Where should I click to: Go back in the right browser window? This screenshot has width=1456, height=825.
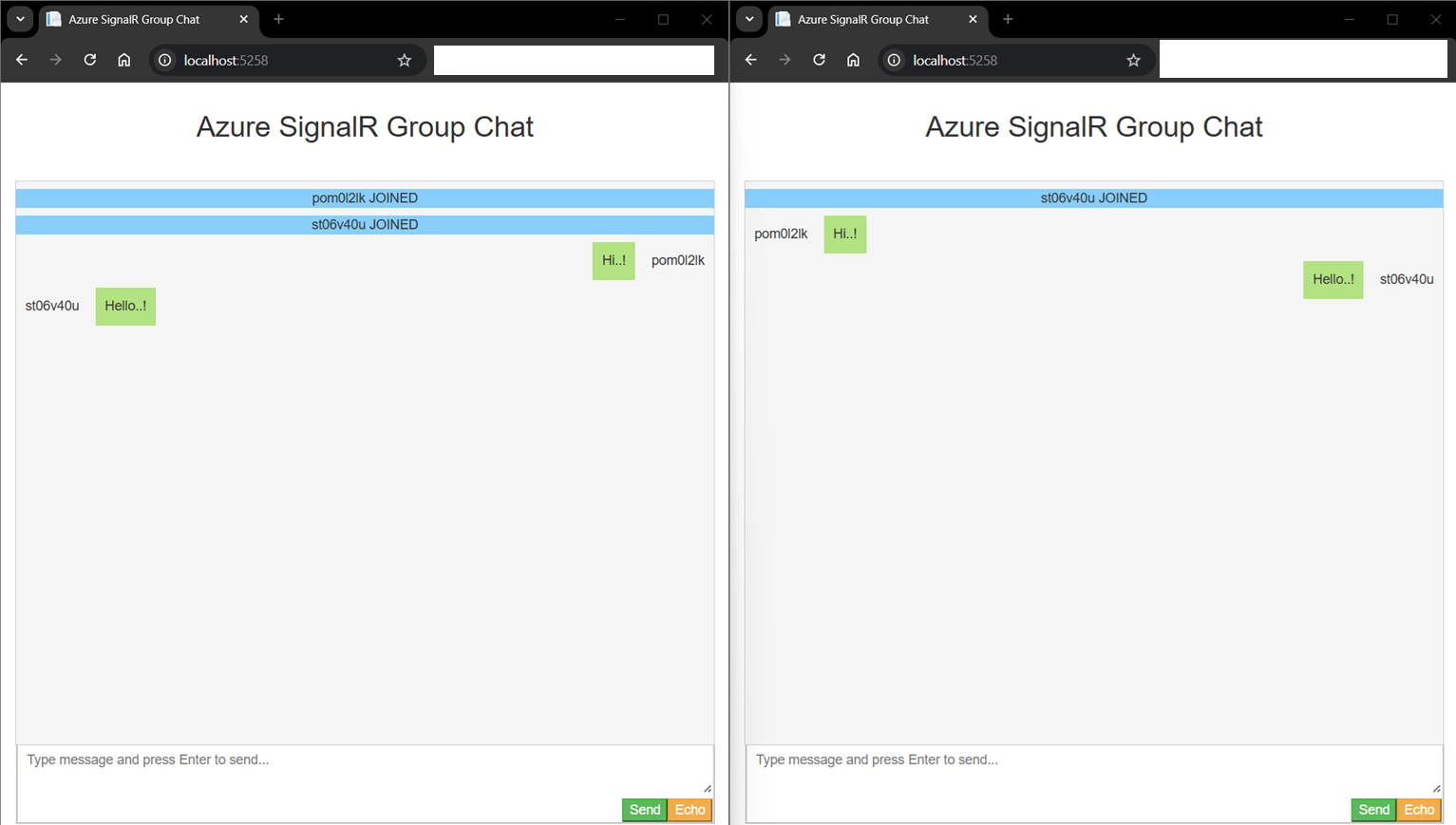pos(750,60)
